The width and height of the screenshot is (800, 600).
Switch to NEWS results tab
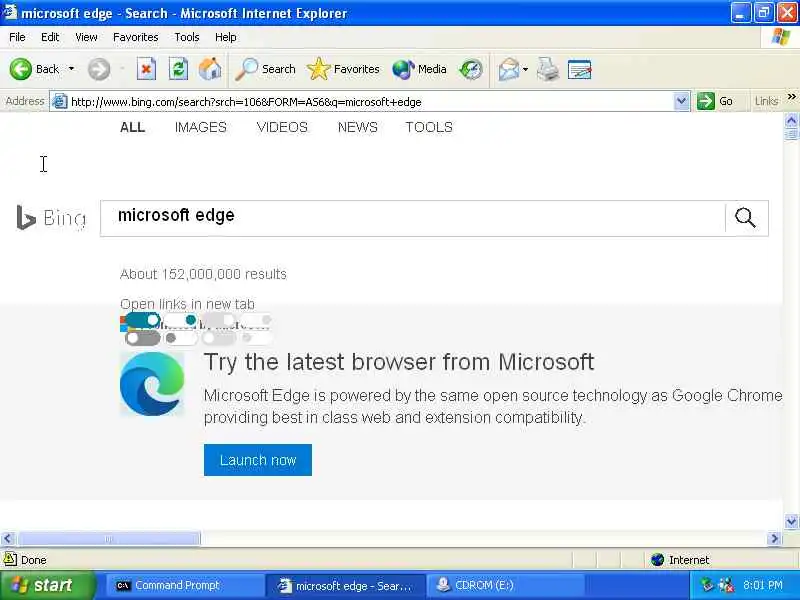point(358,127)
